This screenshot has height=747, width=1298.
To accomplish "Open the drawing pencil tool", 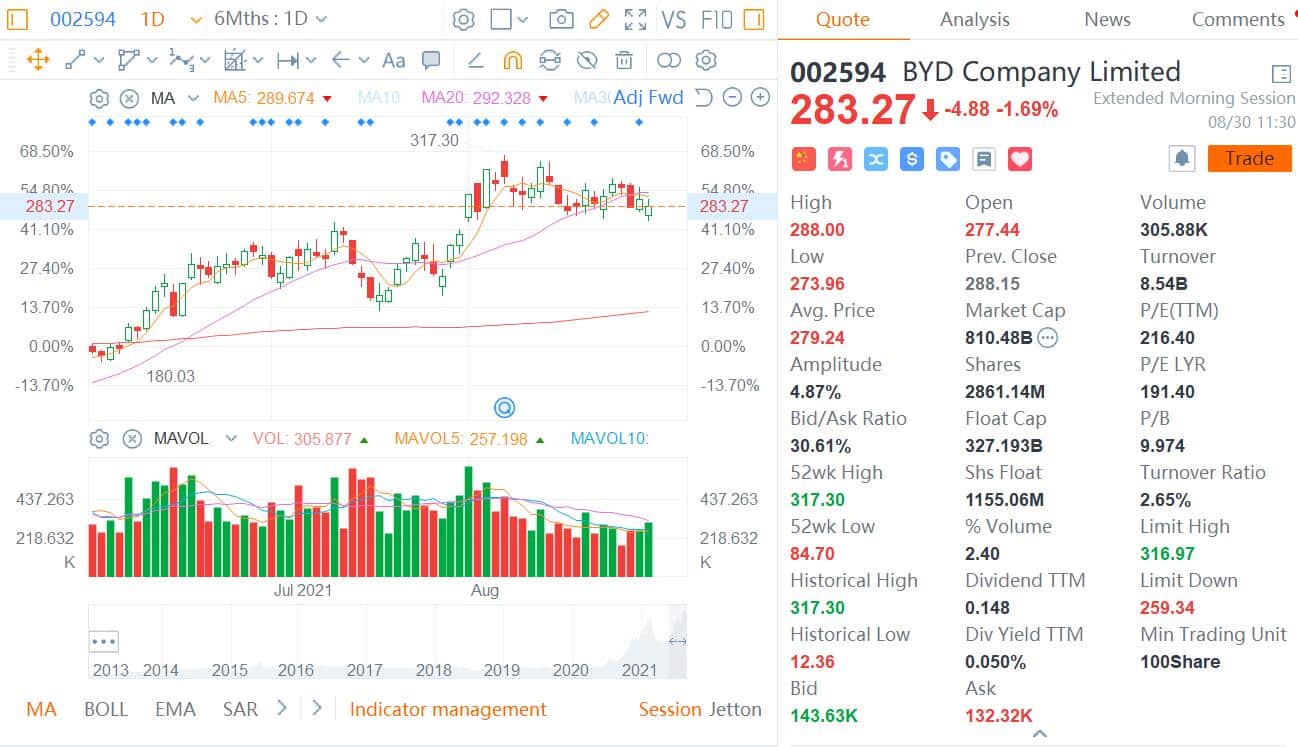I will (x=598, y=19).
